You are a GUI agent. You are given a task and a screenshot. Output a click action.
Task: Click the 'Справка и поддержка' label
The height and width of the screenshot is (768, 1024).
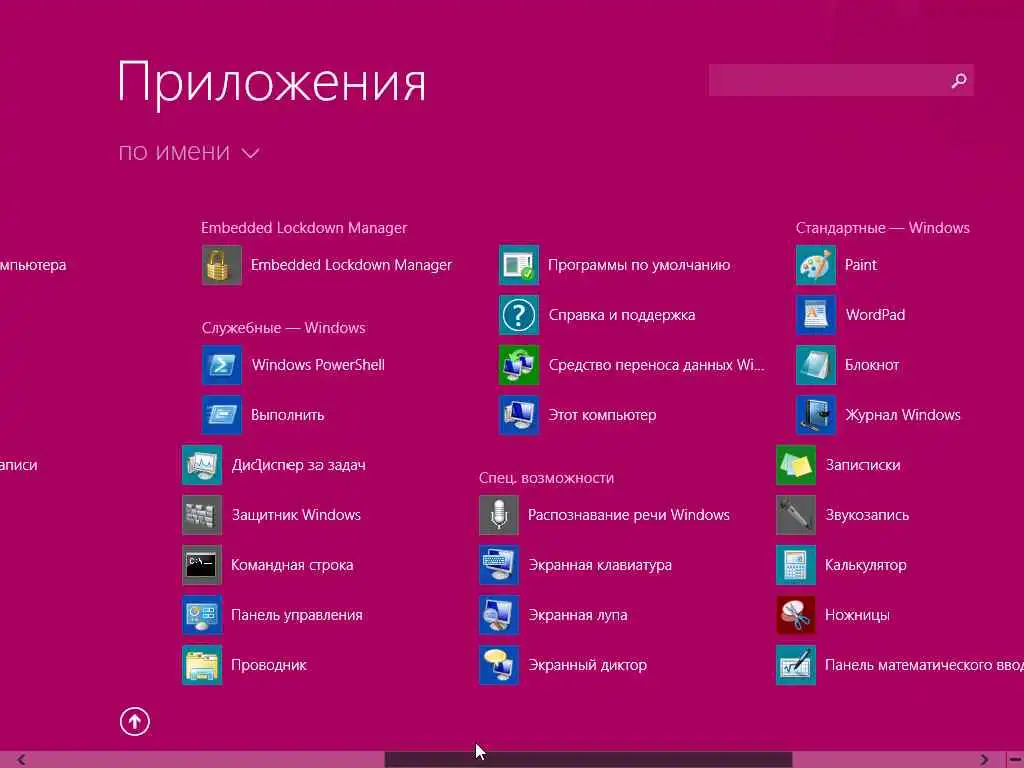click(x=622, y=315)
